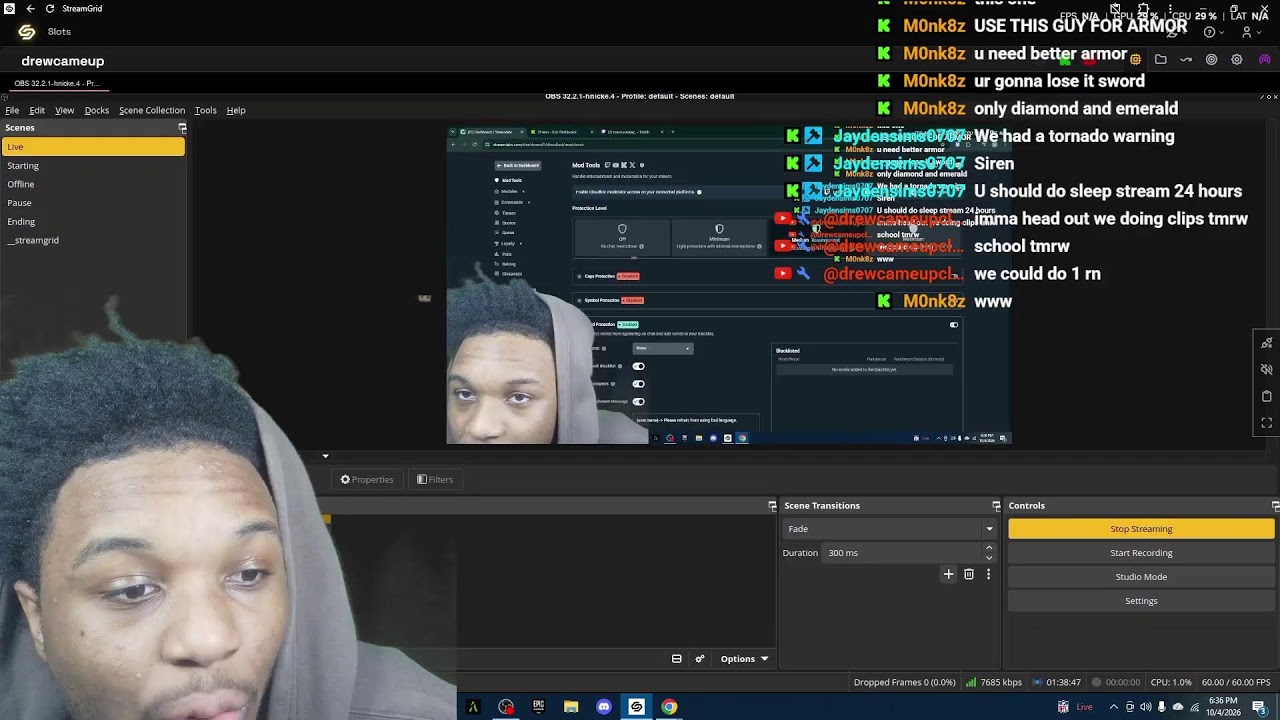Open the Tools menu
Viewport: 1280px width, 720px height.
(x=205, y=110)
